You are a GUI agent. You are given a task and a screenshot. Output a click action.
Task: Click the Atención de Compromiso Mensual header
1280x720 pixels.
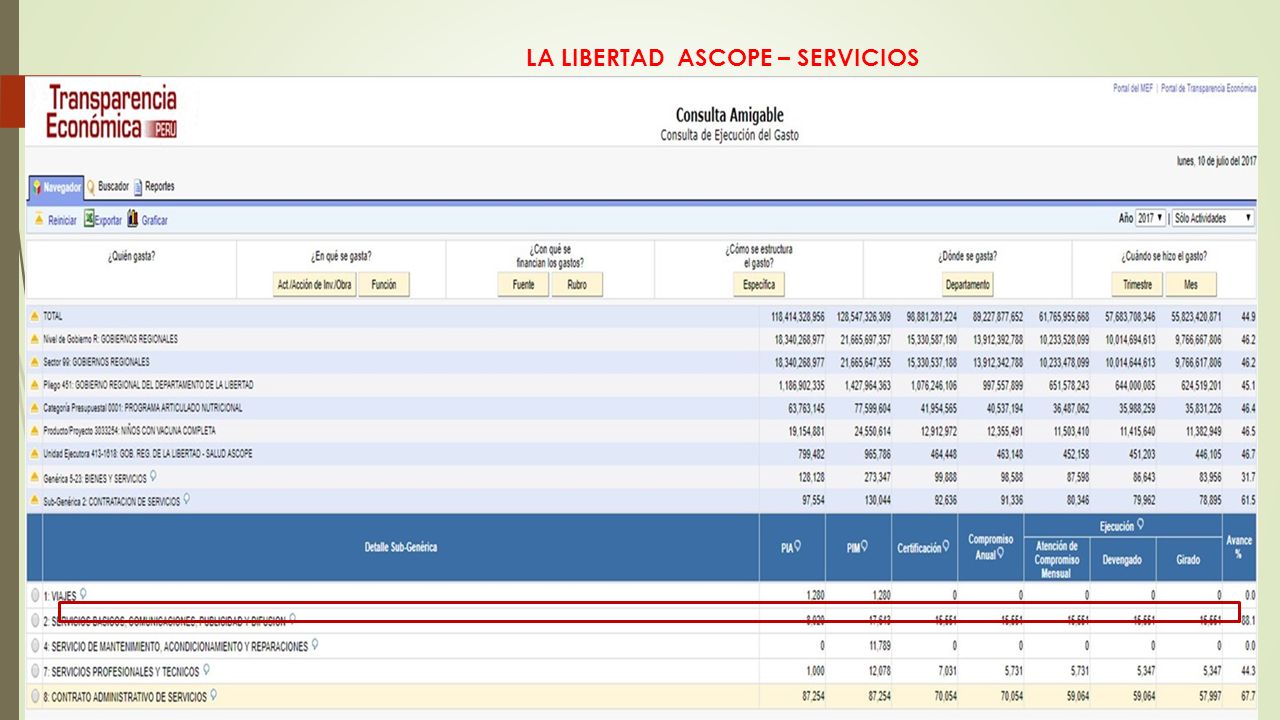point(1056,560)
